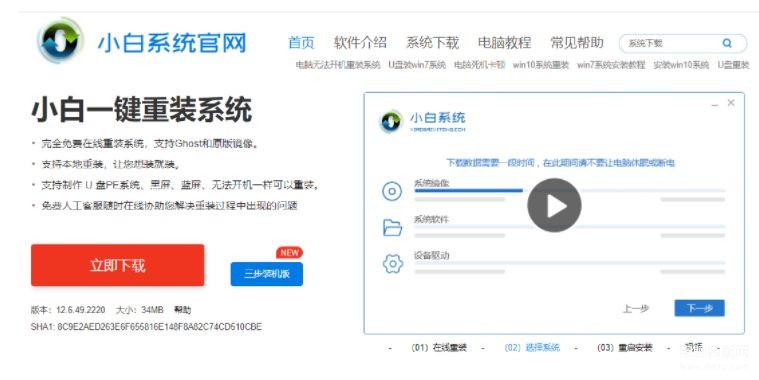
Task: Click the 下载数据需要一段时间 notice text
Action: [560, 163]
